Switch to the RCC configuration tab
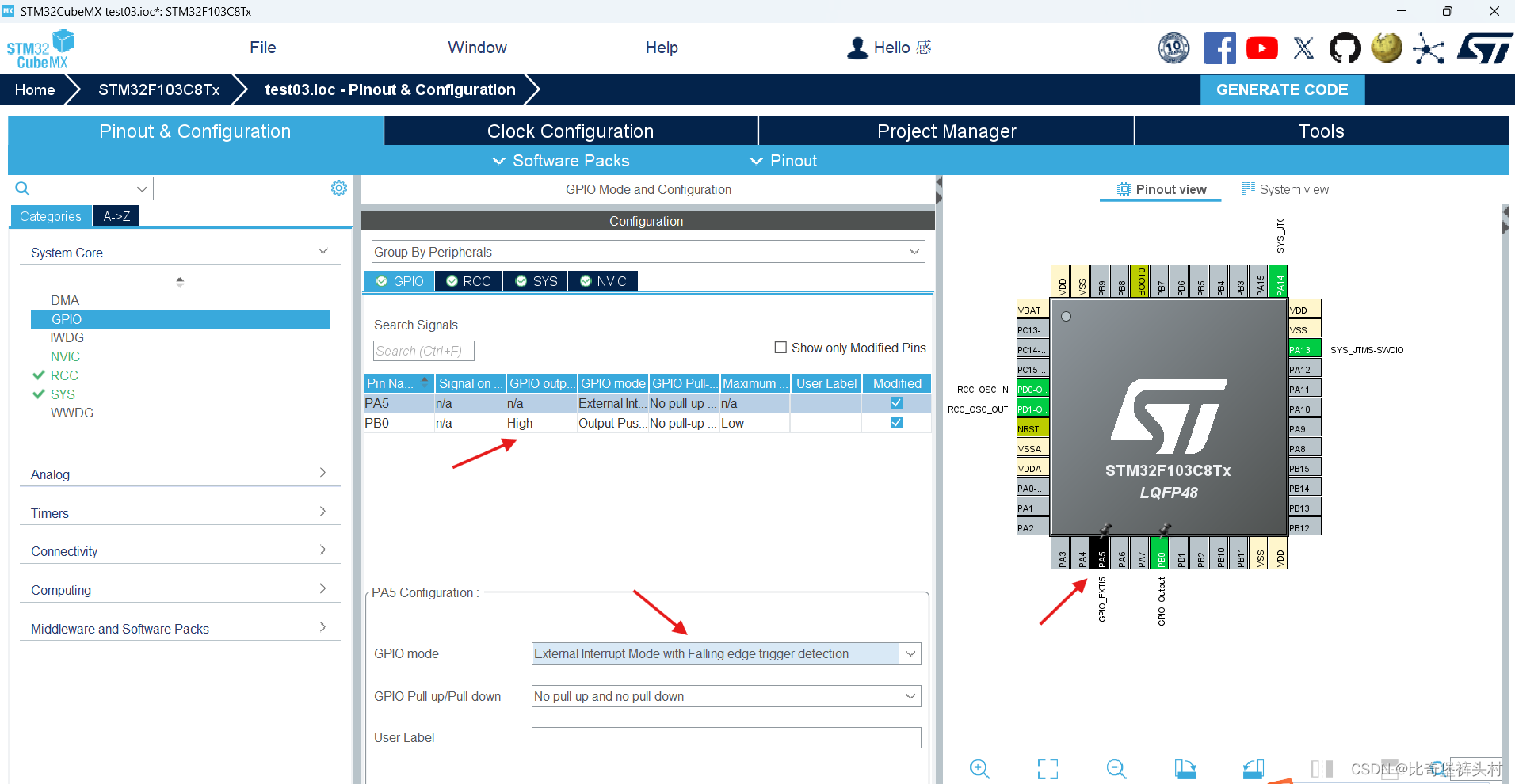Screen dimensions: 1515x784 point(468,281)
